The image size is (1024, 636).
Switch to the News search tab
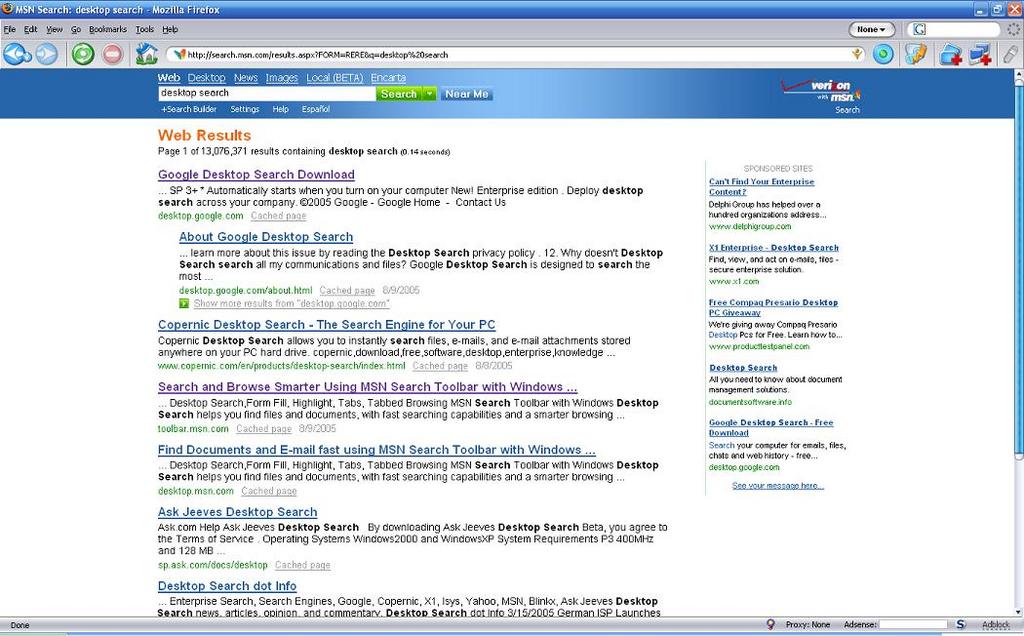(x=246, y=78)
